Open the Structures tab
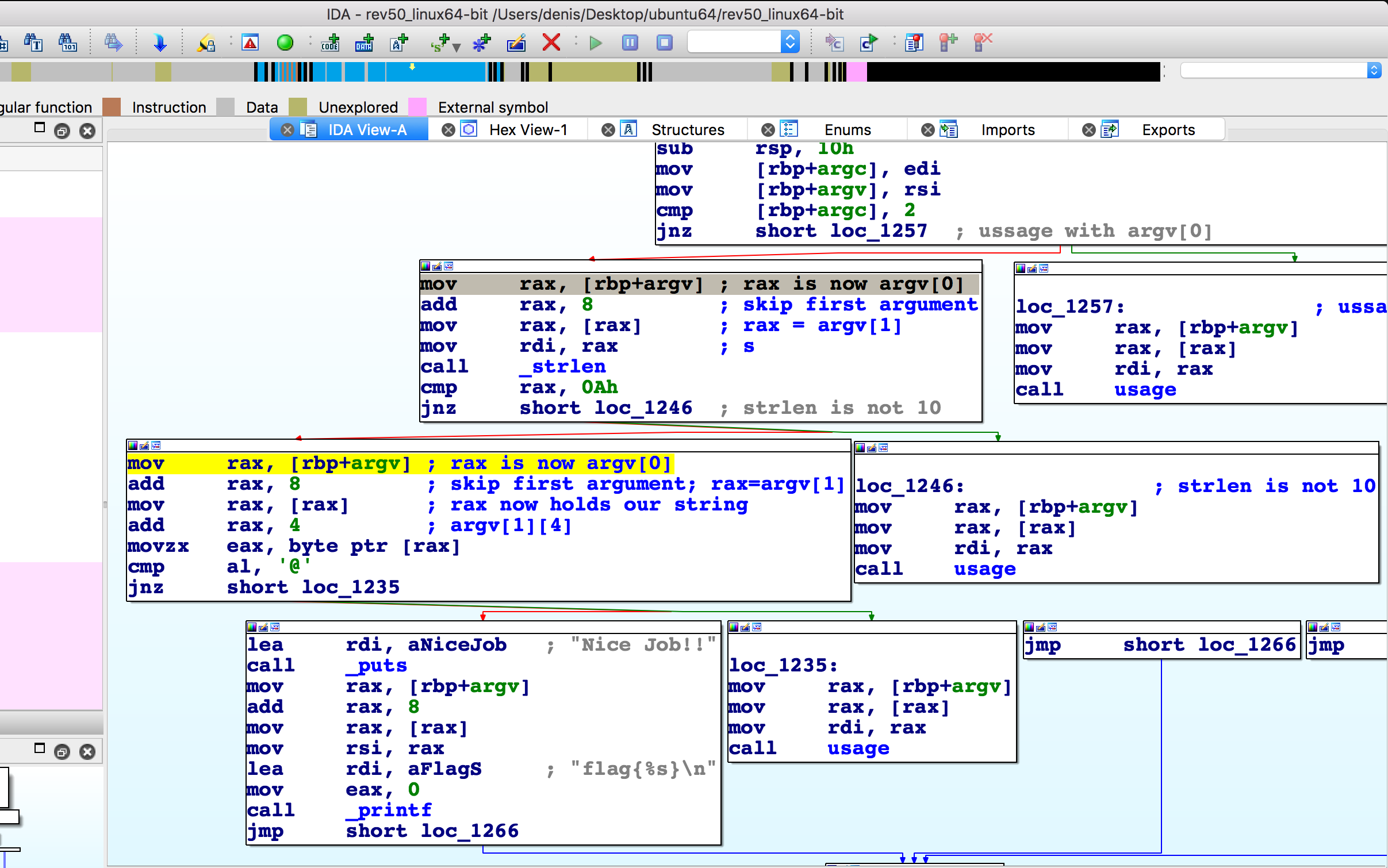 click(688, 130)
